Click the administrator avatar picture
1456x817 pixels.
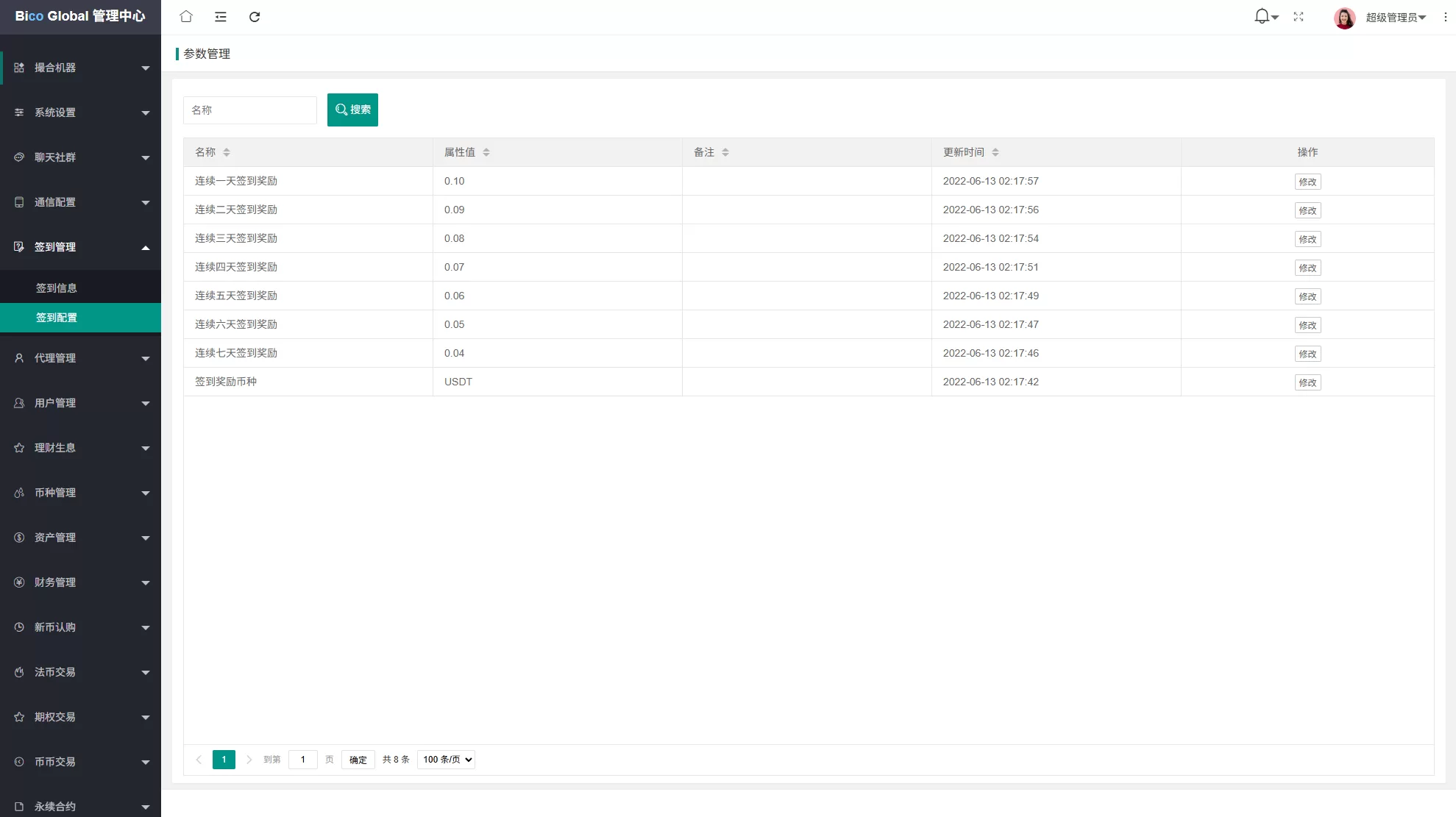[1344, 17]
